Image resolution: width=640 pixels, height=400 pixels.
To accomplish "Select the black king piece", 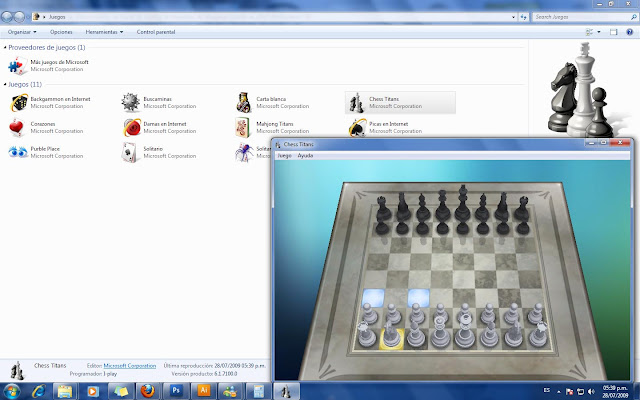I will 462,204.
